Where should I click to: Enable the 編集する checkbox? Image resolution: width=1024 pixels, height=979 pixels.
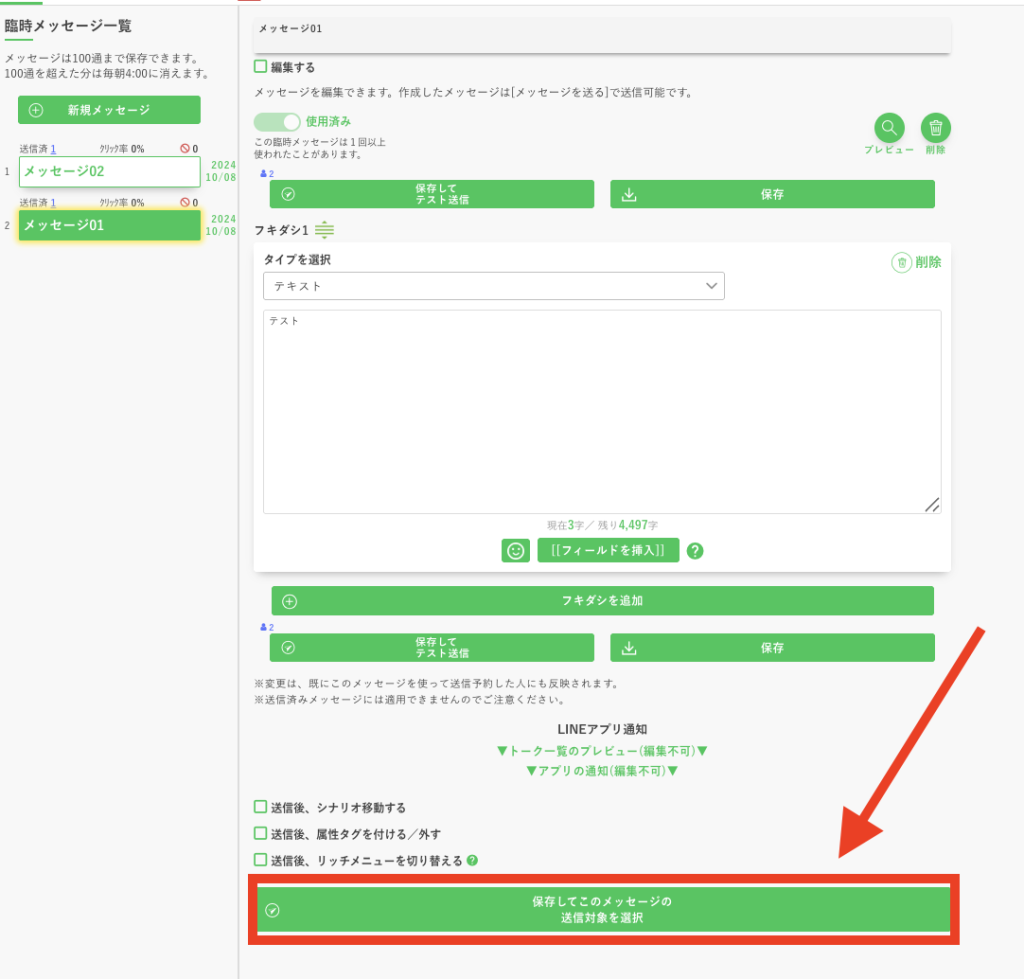(x=261, y=67)
